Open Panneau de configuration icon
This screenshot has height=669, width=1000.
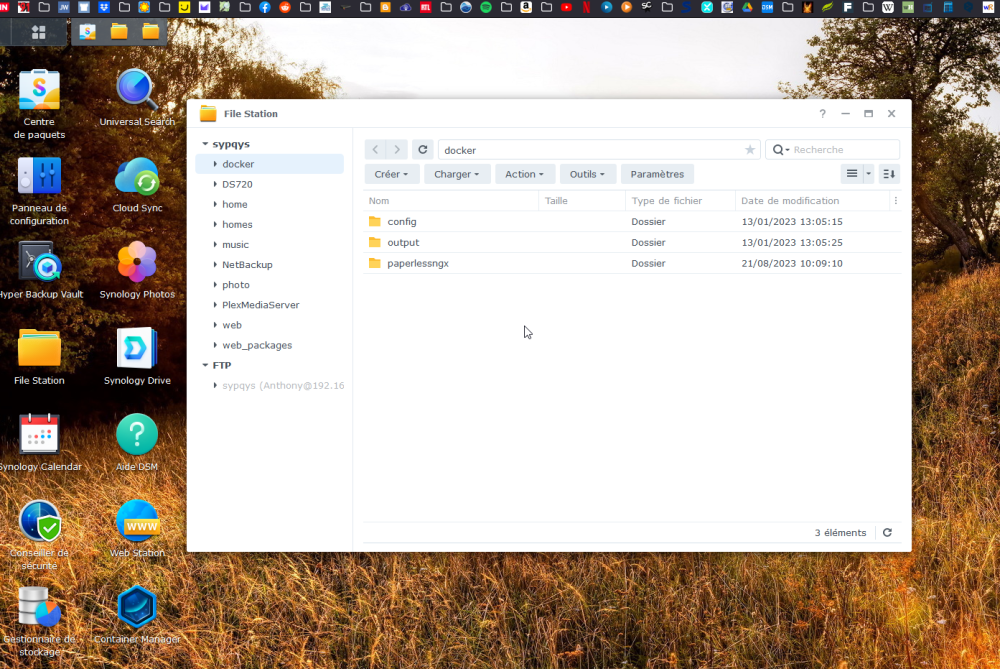[39, 177]
